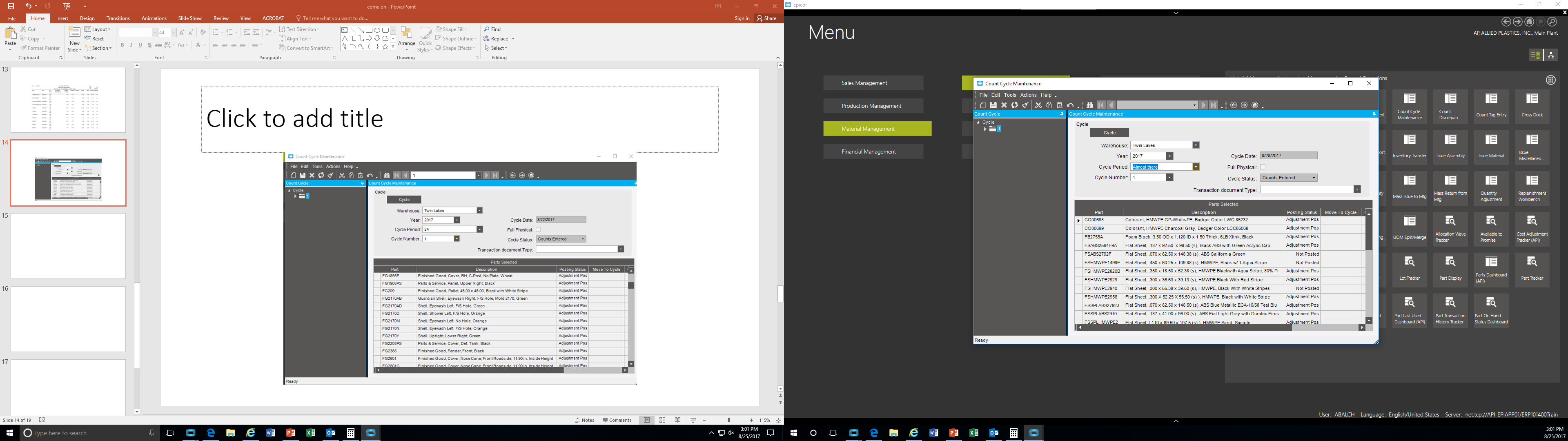The image size is (1568, 441).
Task: Click binoculars Search icon in Count Cycle toolbar
Action: tap(1089, 105)
